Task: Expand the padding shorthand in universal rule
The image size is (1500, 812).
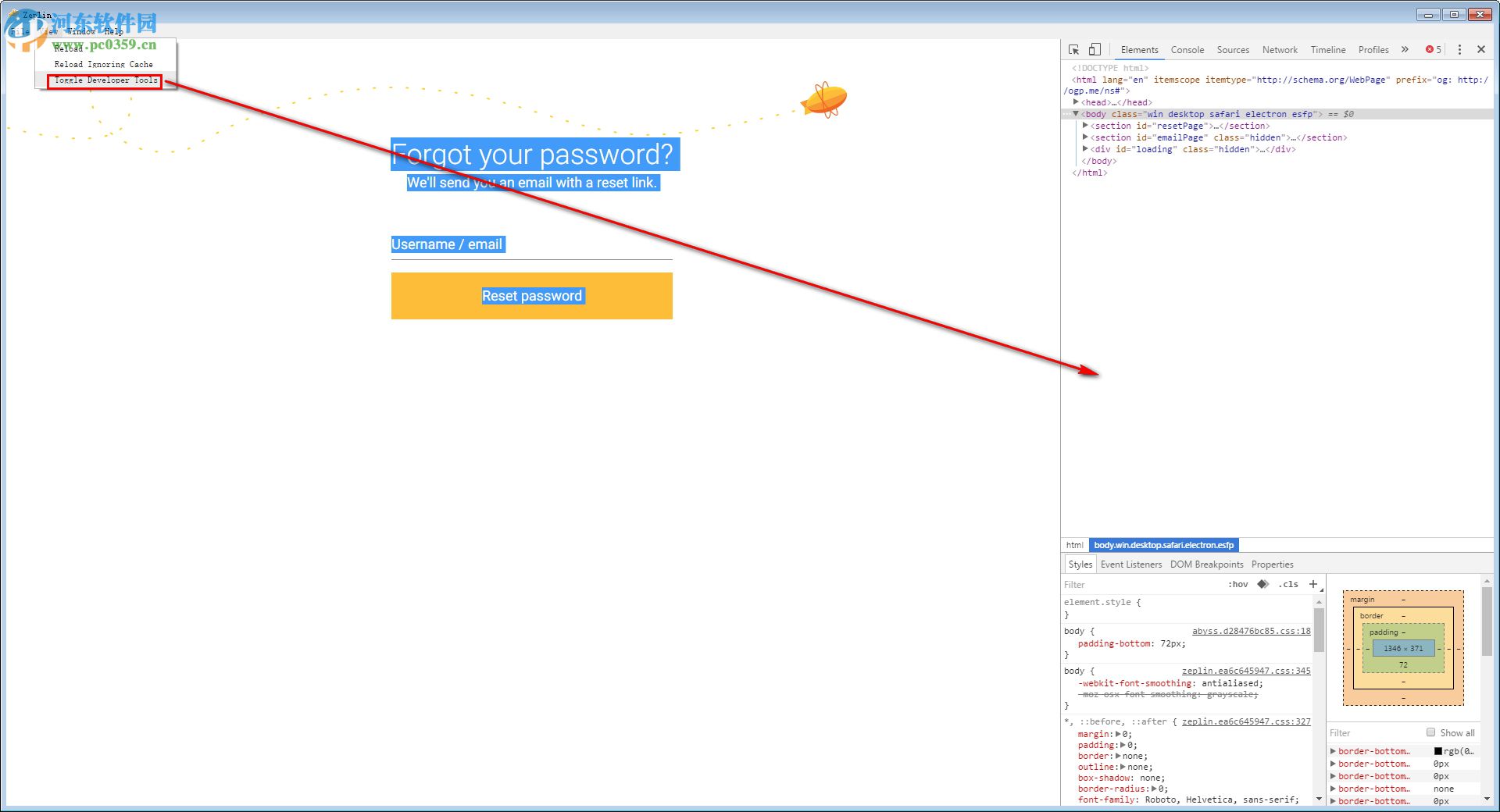Action: [x=1123, y=745]
